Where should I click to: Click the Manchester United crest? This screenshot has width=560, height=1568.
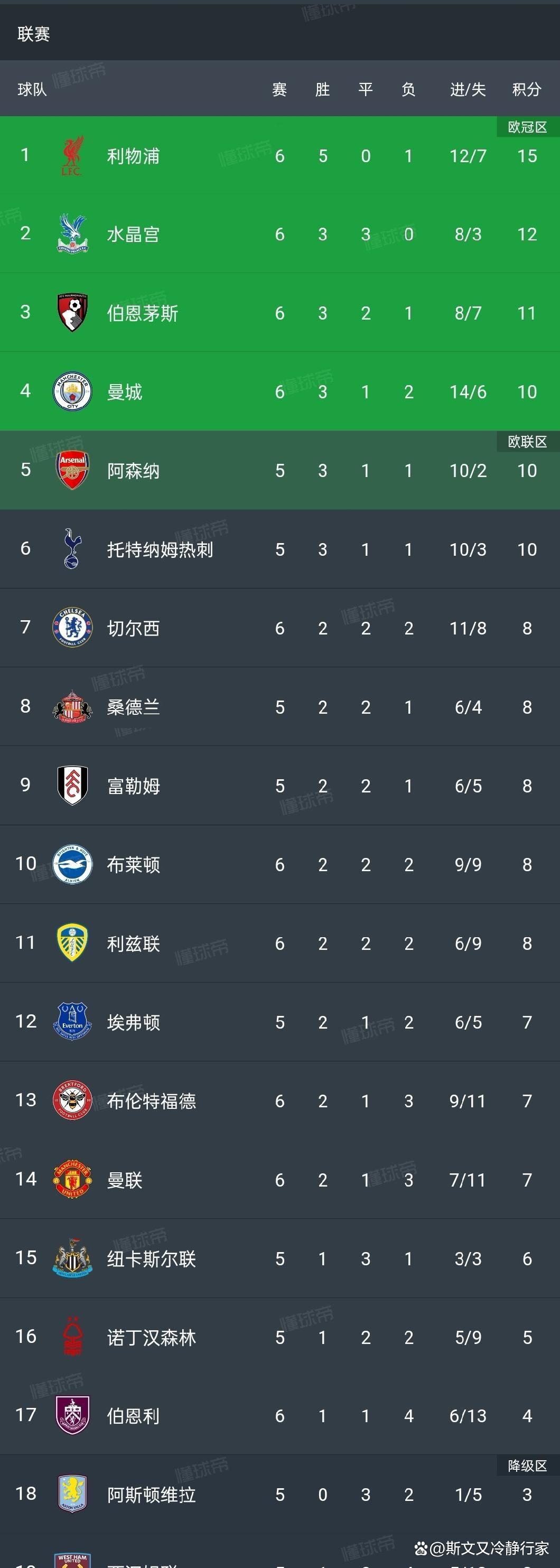coord(72,1180)
